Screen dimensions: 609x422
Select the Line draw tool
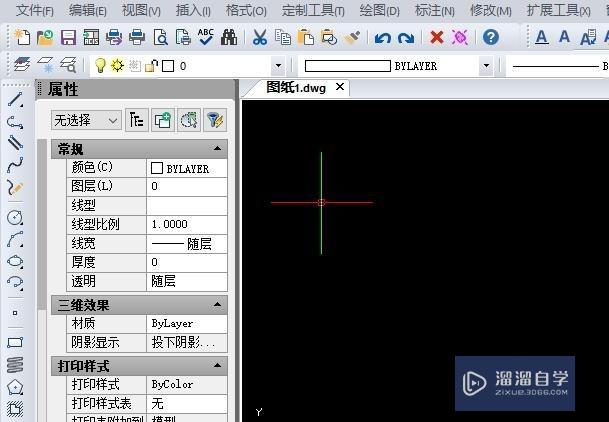pyautogui.click(x=15, y=99)
